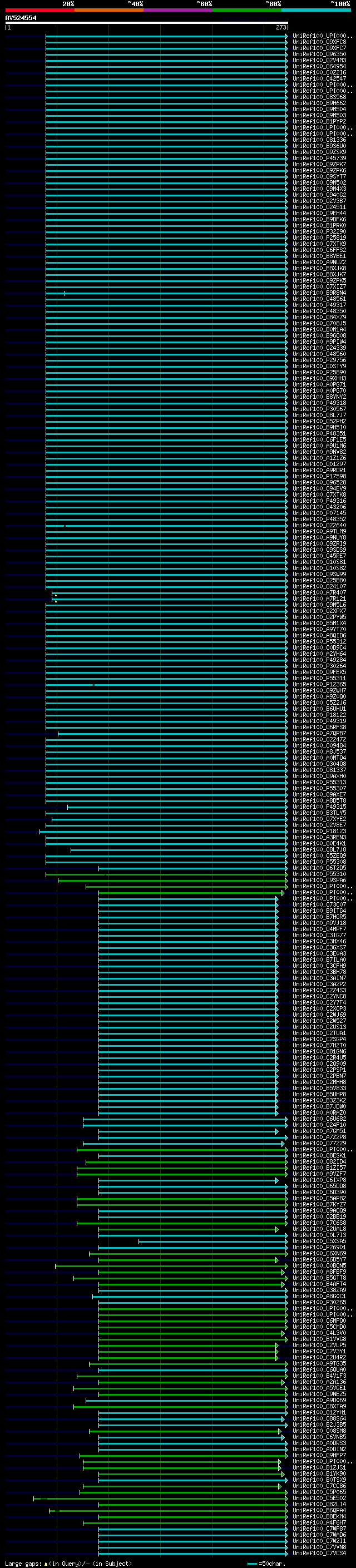This screenshot has width=356, height=1568.
Task: Select UniRef100_Q6T2D5 label
Action: [319, 868]
